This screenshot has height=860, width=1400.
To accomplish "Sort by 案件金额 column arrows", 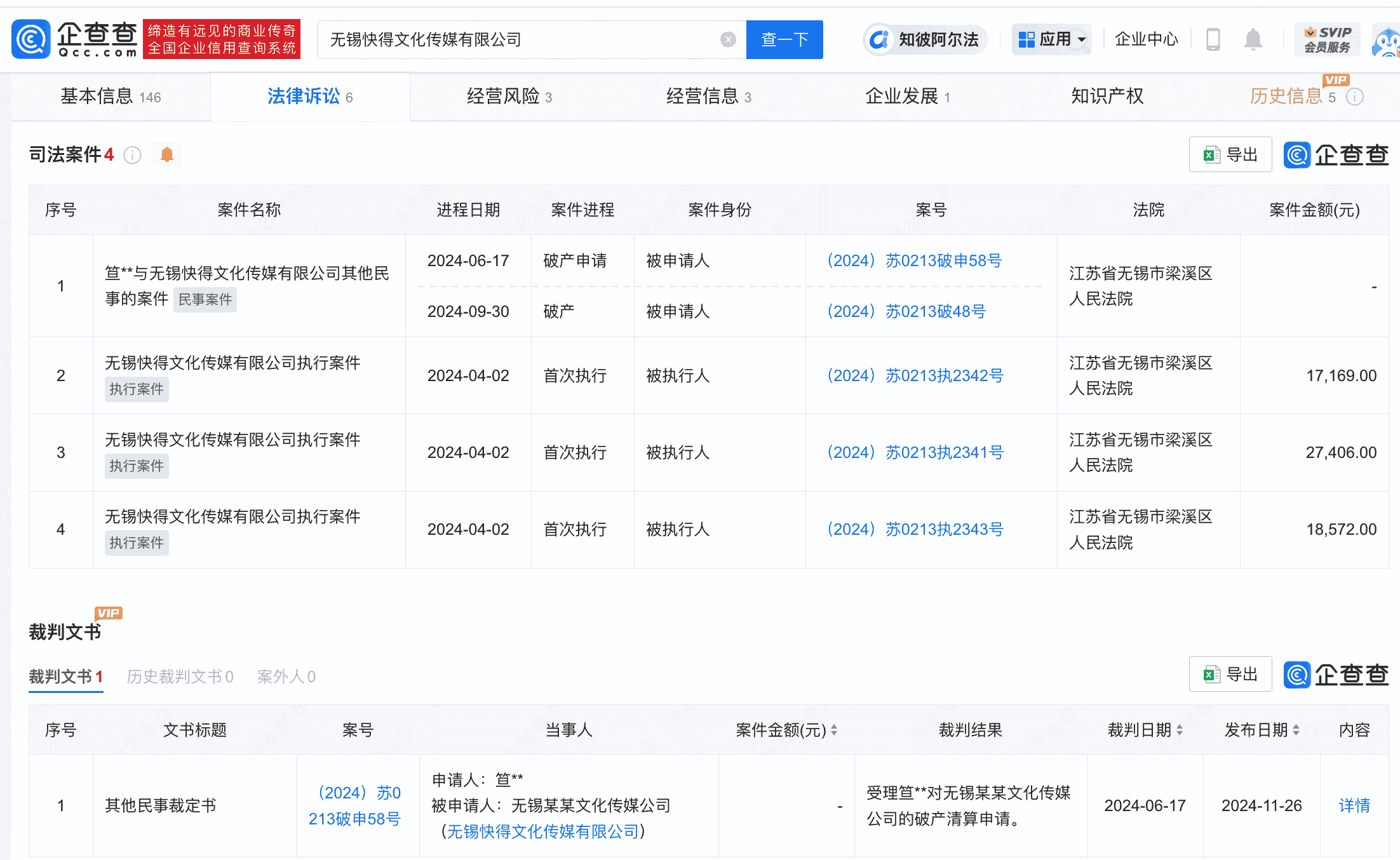I will 834,730.
